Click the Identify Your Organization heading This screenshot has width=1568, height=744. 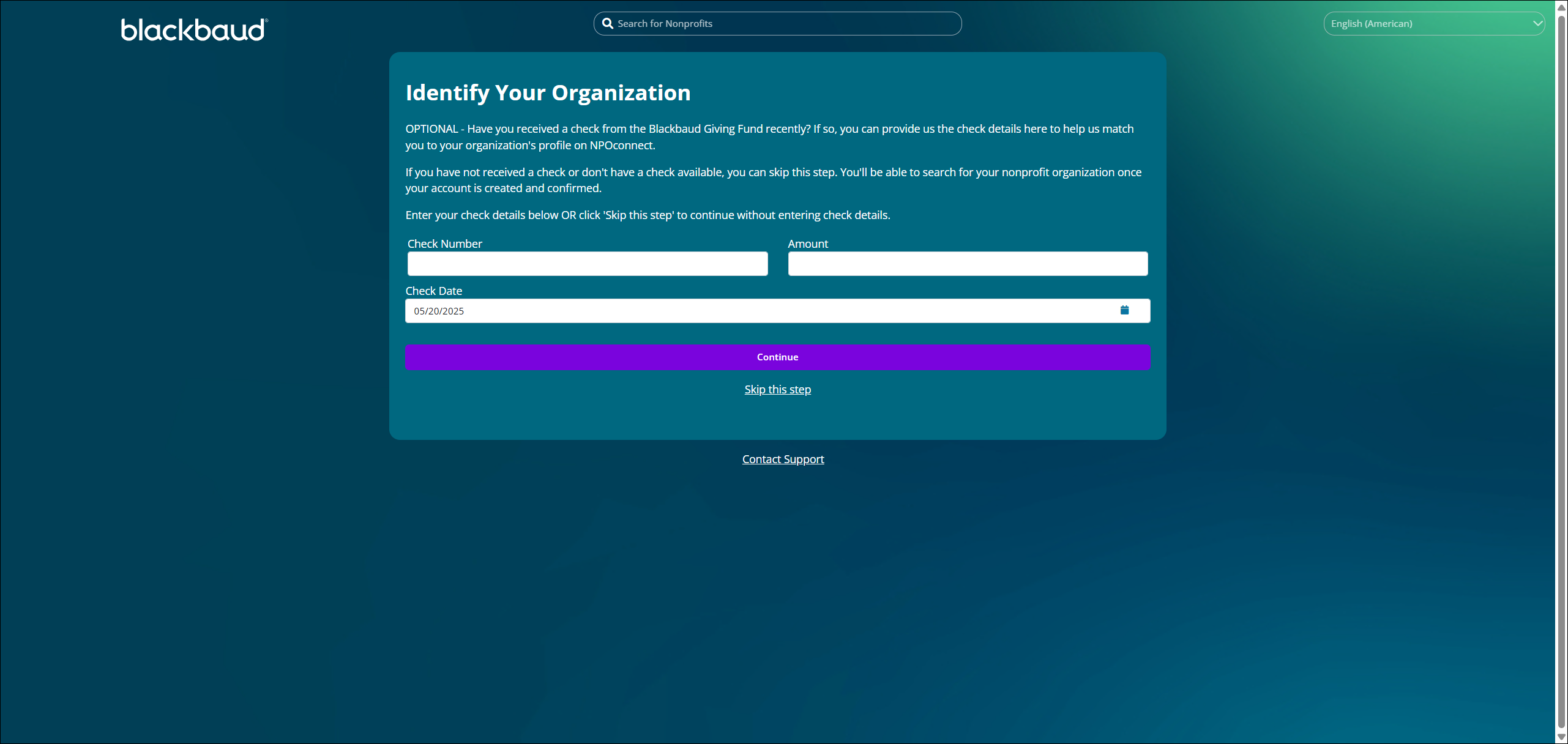pyautogui.click(x=548, y=93)
